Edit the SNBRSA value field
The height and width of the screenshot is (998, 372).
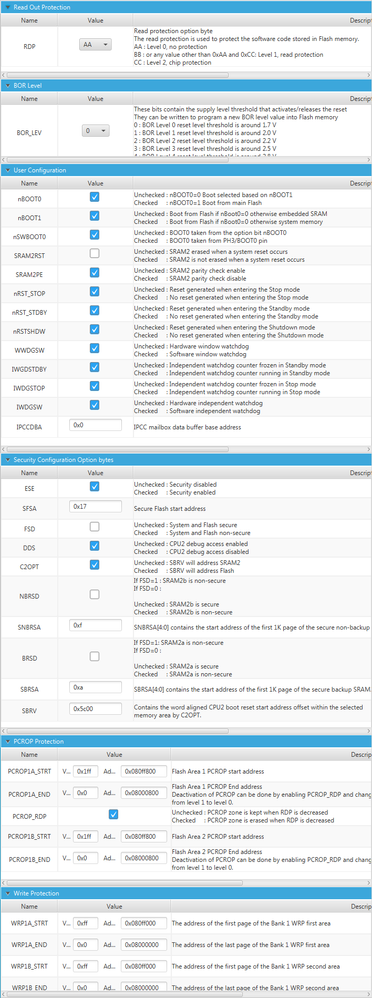coord(95,626)
